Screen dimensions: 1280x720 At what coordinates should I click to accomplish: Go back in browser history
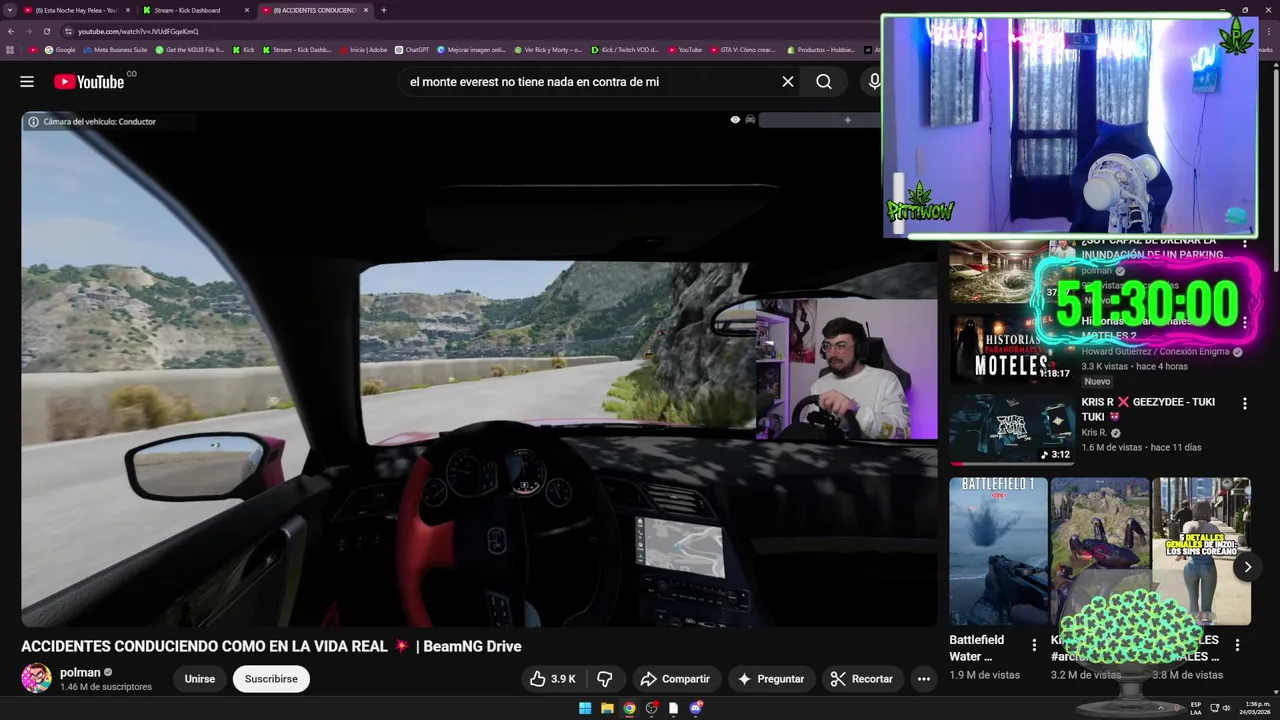tap(10, 31)
